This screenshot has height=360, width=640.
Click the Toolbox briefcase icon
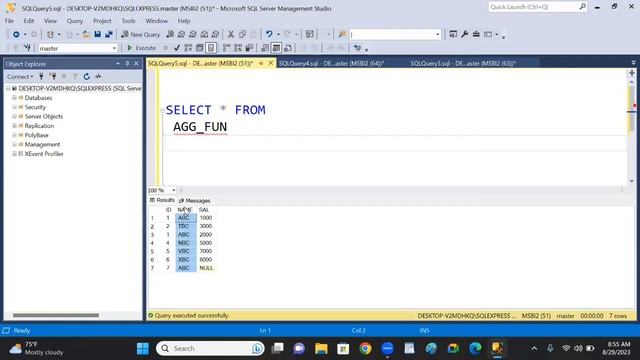pos(476,35)
